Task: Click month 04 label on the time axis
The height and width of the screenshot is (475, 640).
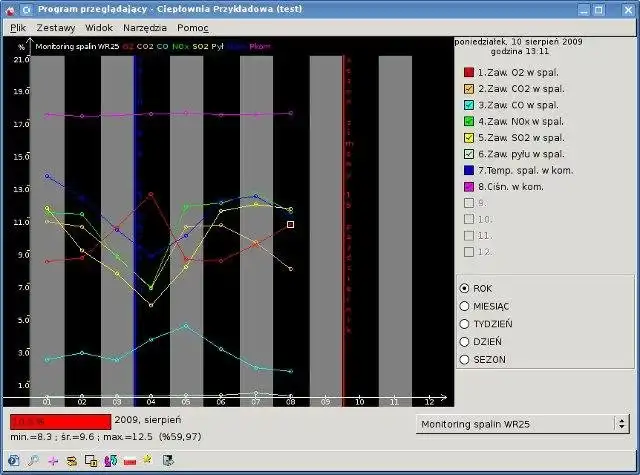Action: pos(151,402)
